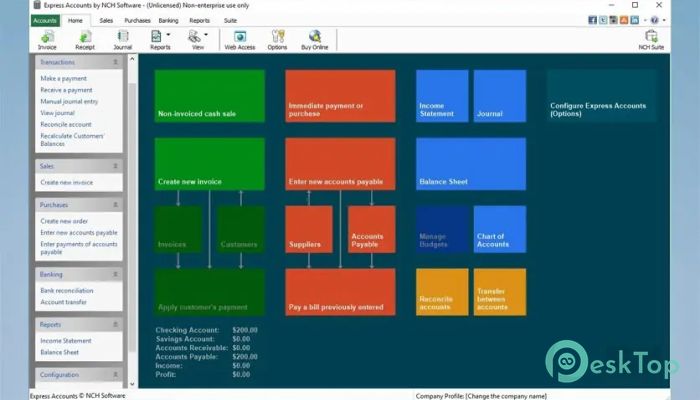This screenshot has width=700, height=400.
Task: Click the help question mark icon
Action: tap(654, 20)
